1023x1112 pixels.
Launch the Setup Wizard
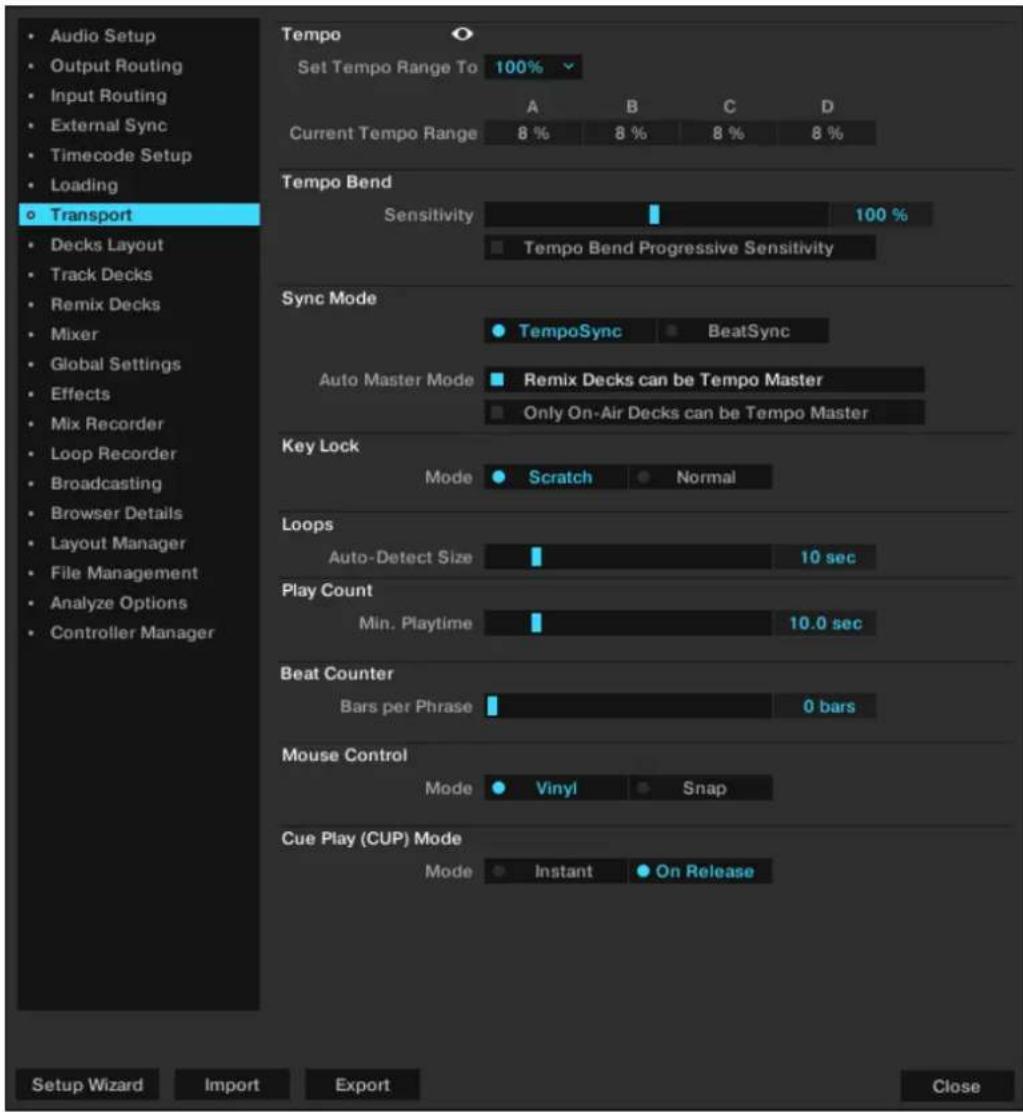[87, 1085]
